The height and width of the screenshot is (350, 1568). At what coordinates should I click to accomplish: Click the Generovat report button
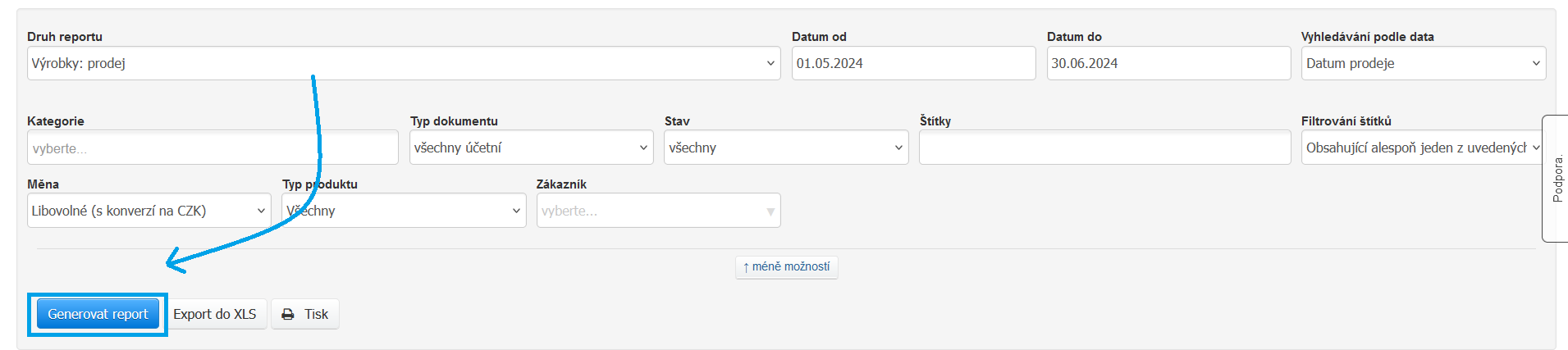(98, 314)
